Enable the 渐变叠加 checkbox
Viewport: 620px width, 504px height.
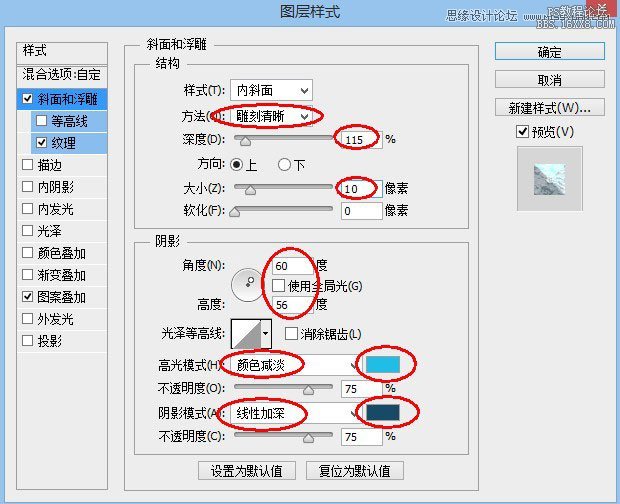27,274
